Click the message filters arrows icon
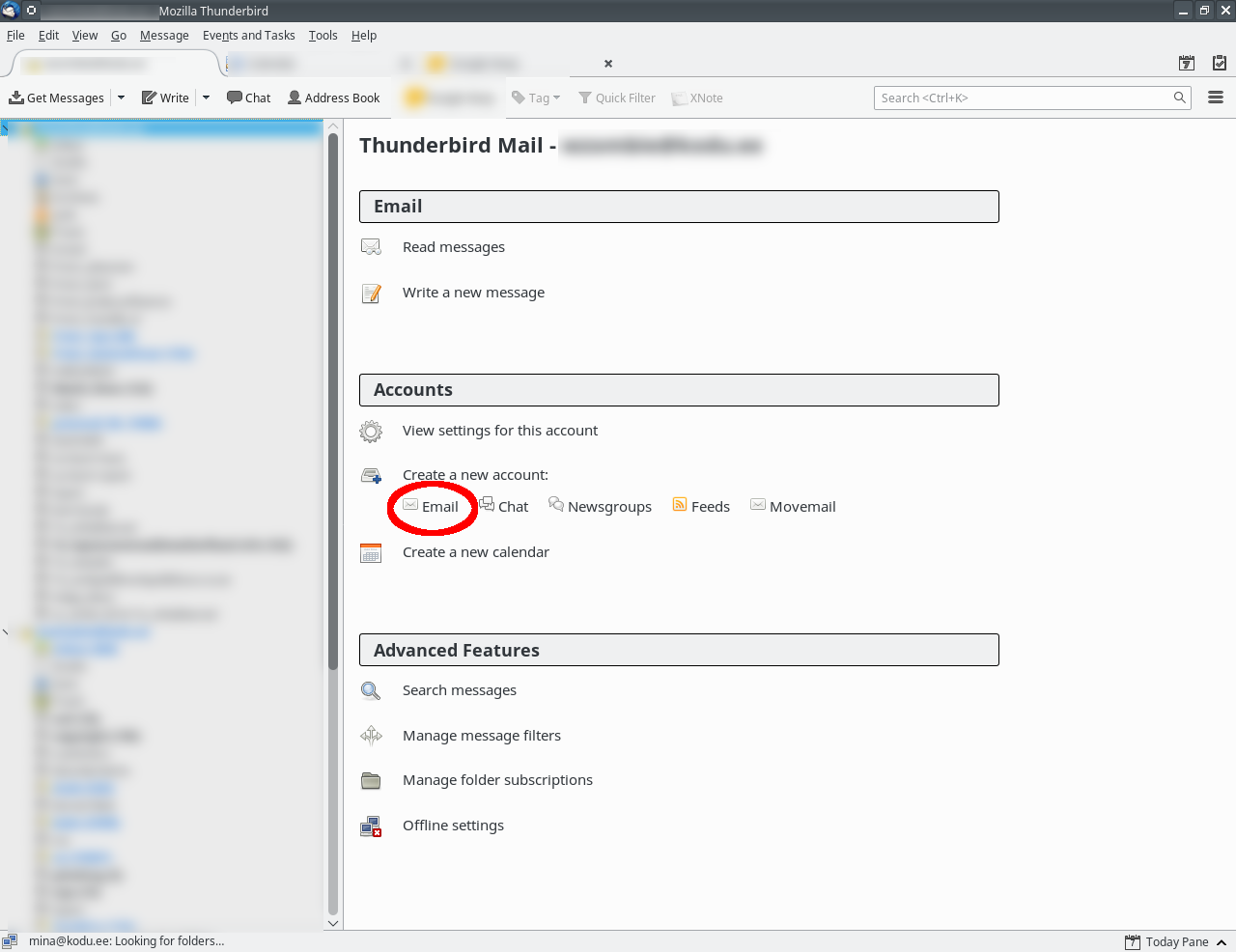The height and width of the screenshot is (952, 1236). tap(371, 736)
